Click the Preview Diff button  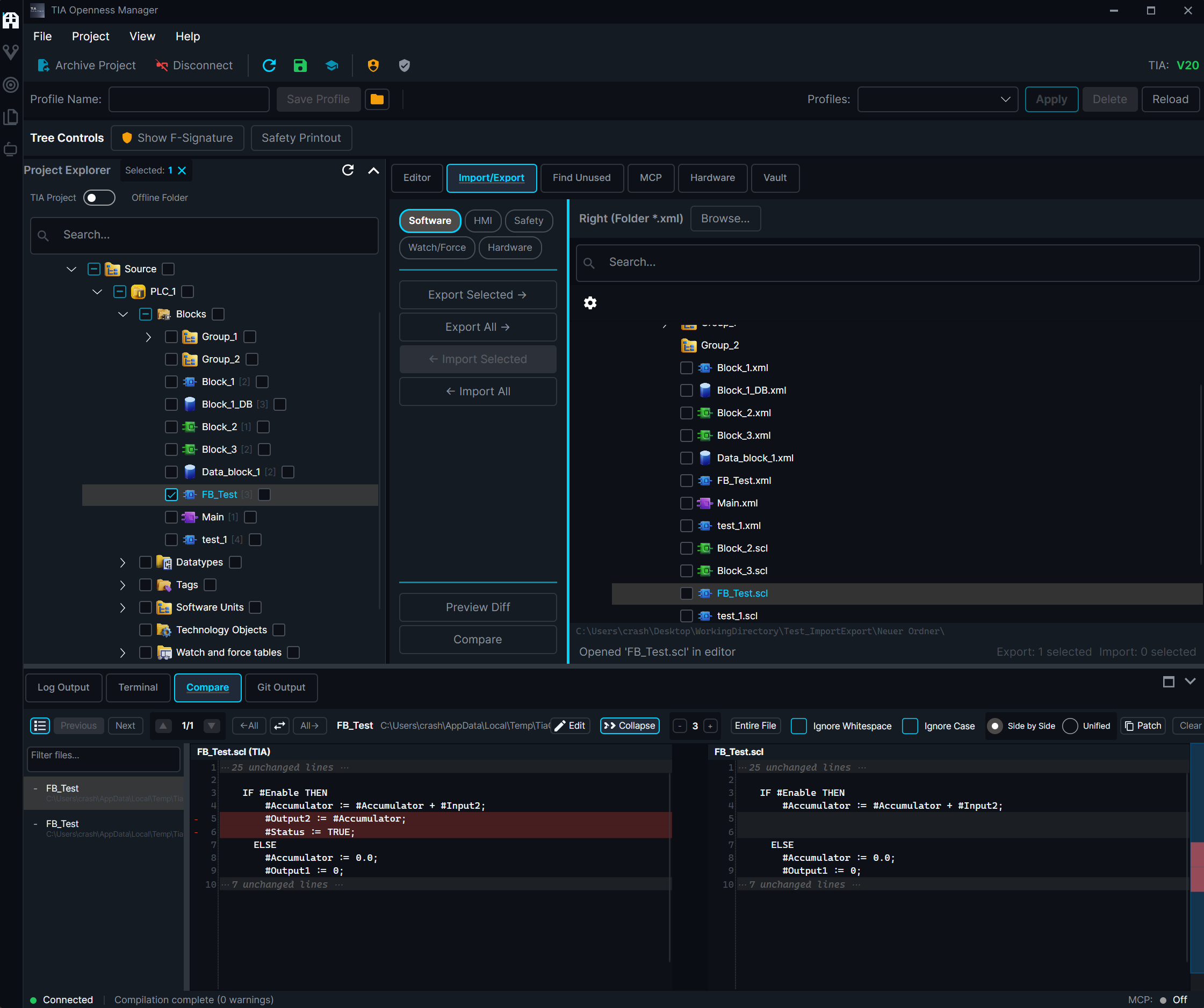click(x=477, y=607)
